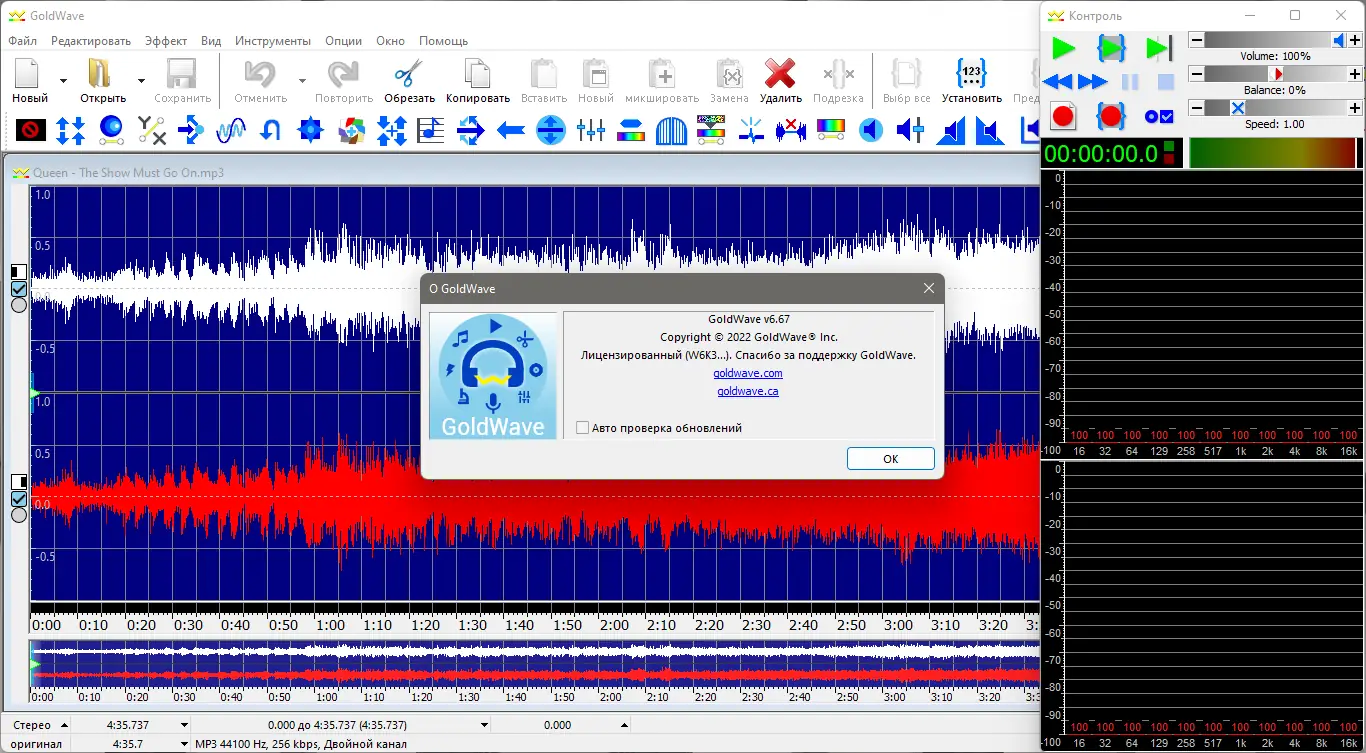This screenshot has height=753, width=1366.
Task: Expand the dropdown arrow next to Открыть
Action: pyautogui.click(x=141, y=81)
